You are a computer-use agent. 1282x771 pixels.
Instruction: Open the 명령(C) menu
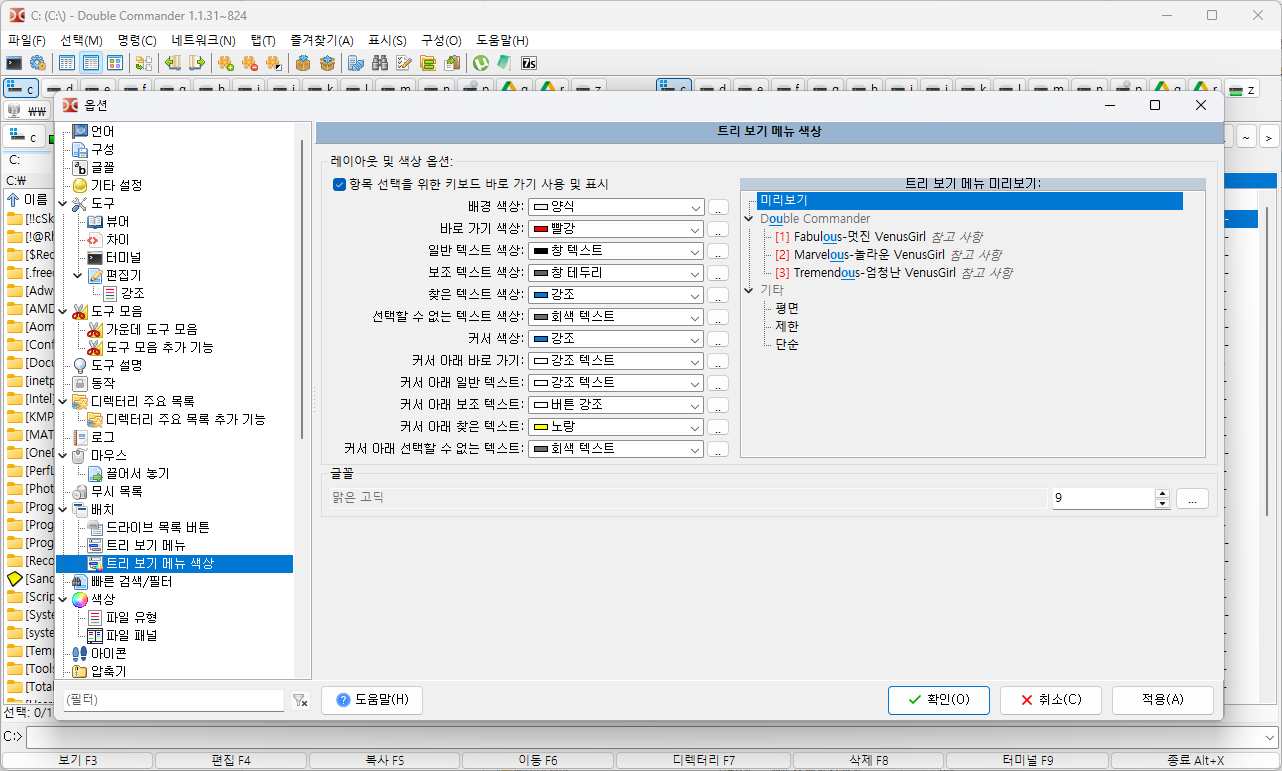[137, 40]
